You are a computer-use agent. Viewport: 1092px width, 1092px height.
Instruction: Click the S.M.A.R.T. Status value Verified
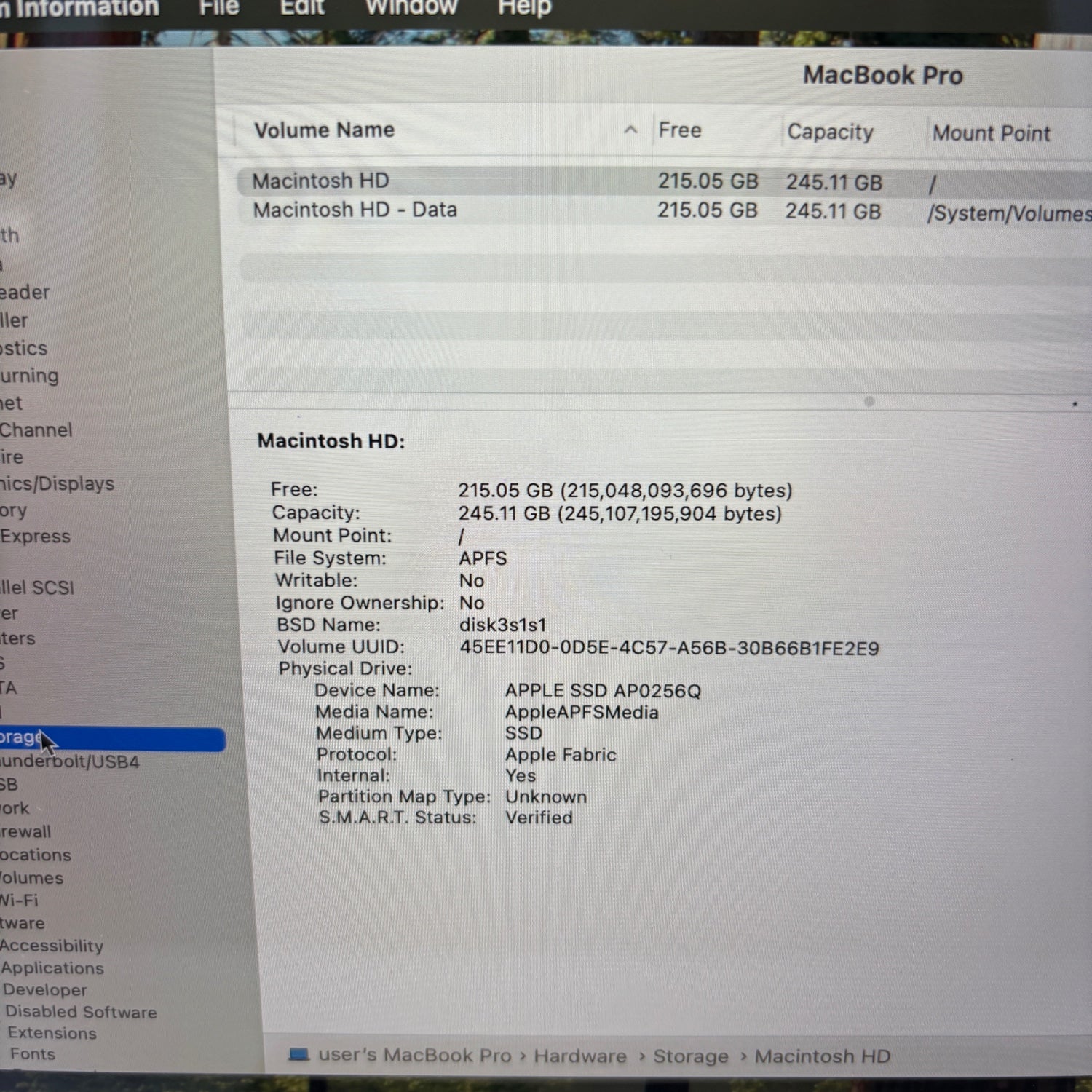[x=539, y=818]
